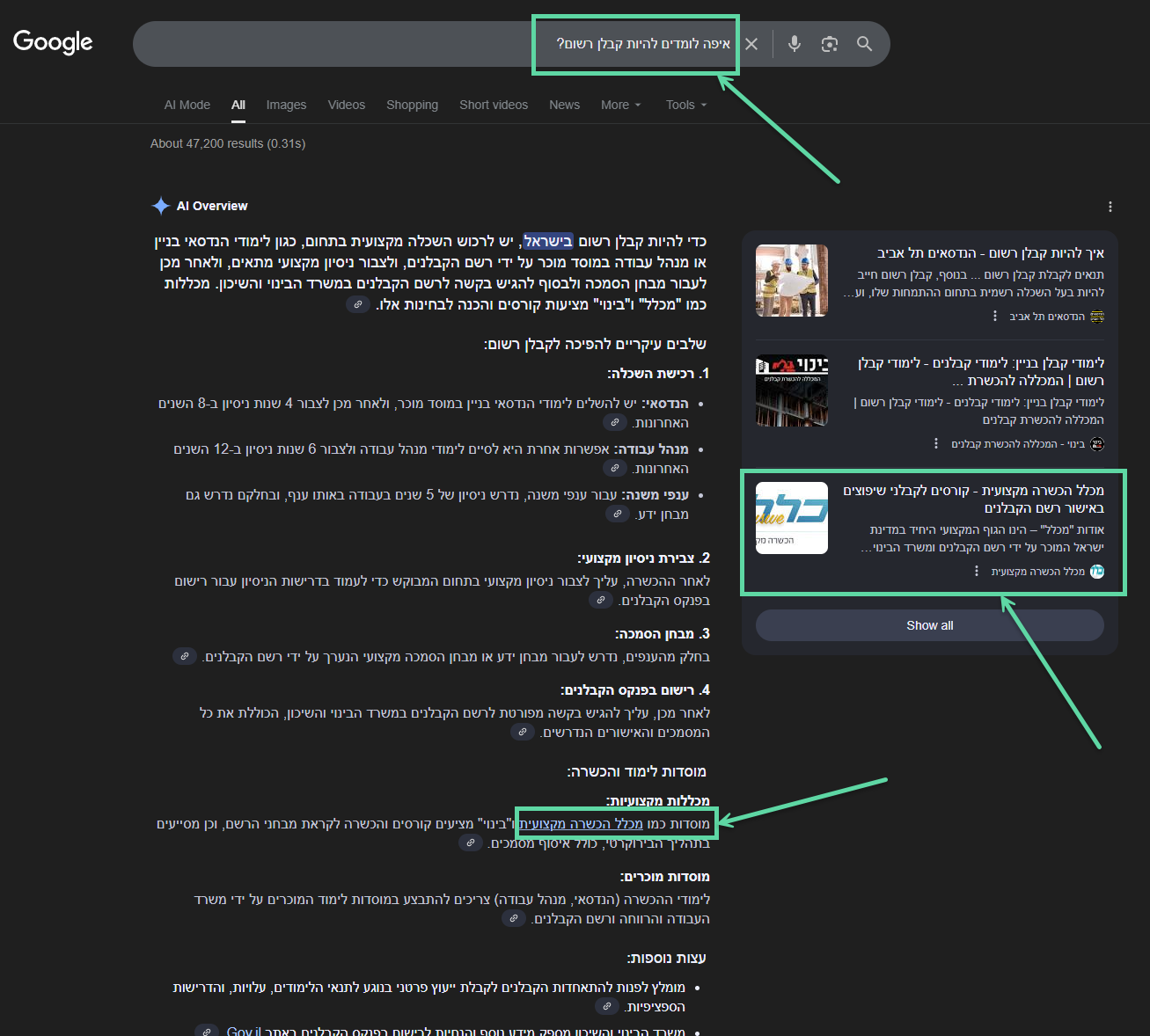Click the construction workers source thumbnail

click(791, 281)
